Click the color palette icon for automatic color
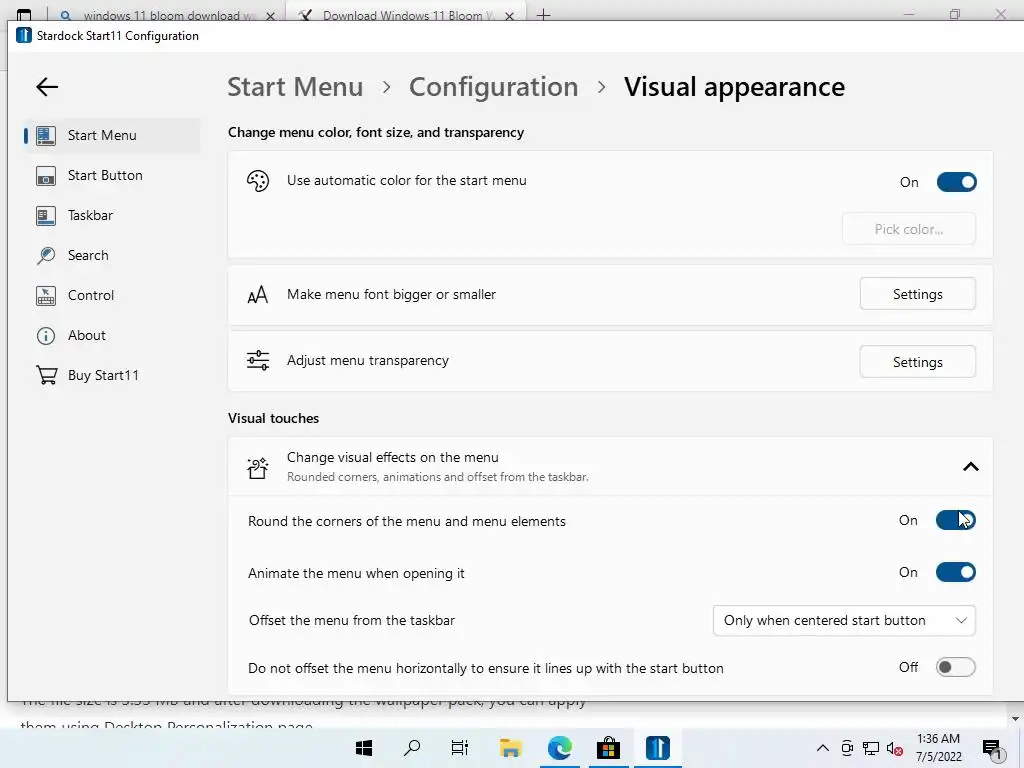The width and height of the screenshot is (1024, 768). point(258,181)
